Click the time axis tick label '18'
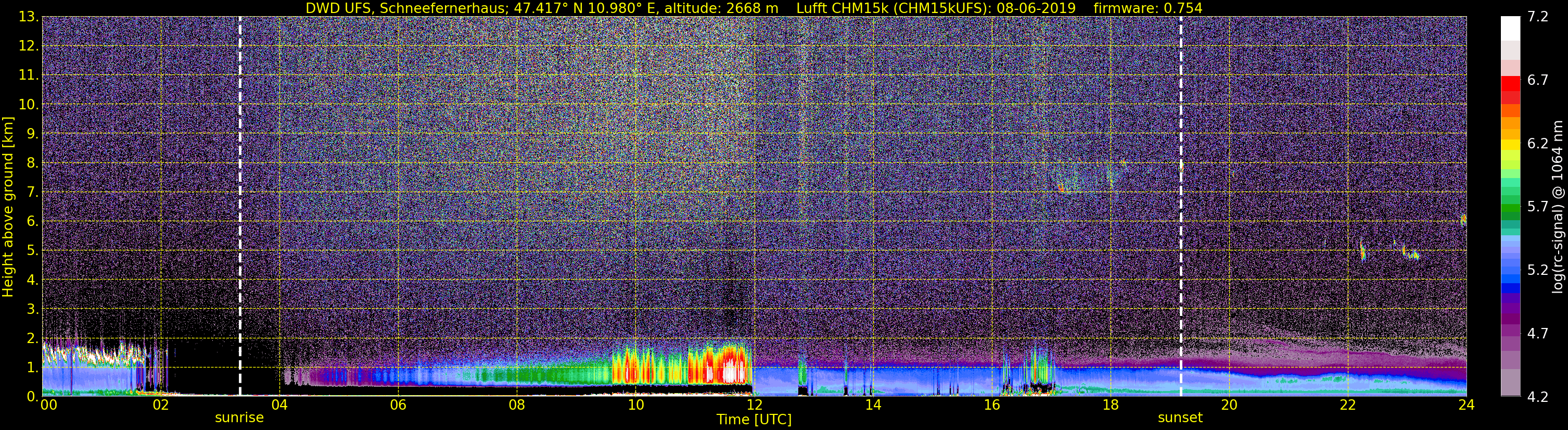The height and width of the screenshot is (430, 1568). pyautogui.click(x=1110, y=406)
